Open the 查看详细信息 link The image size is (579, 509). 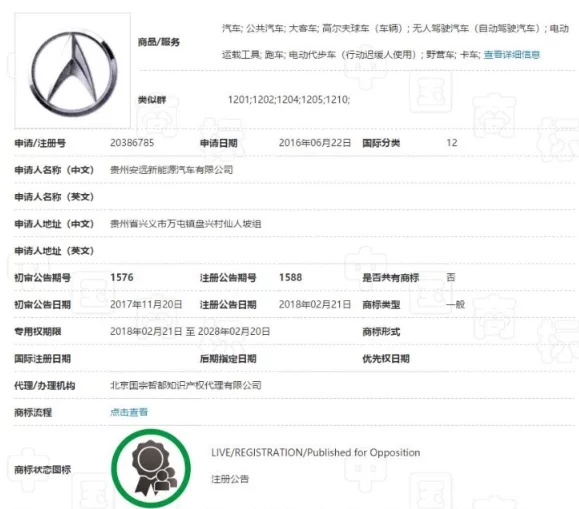512,55
